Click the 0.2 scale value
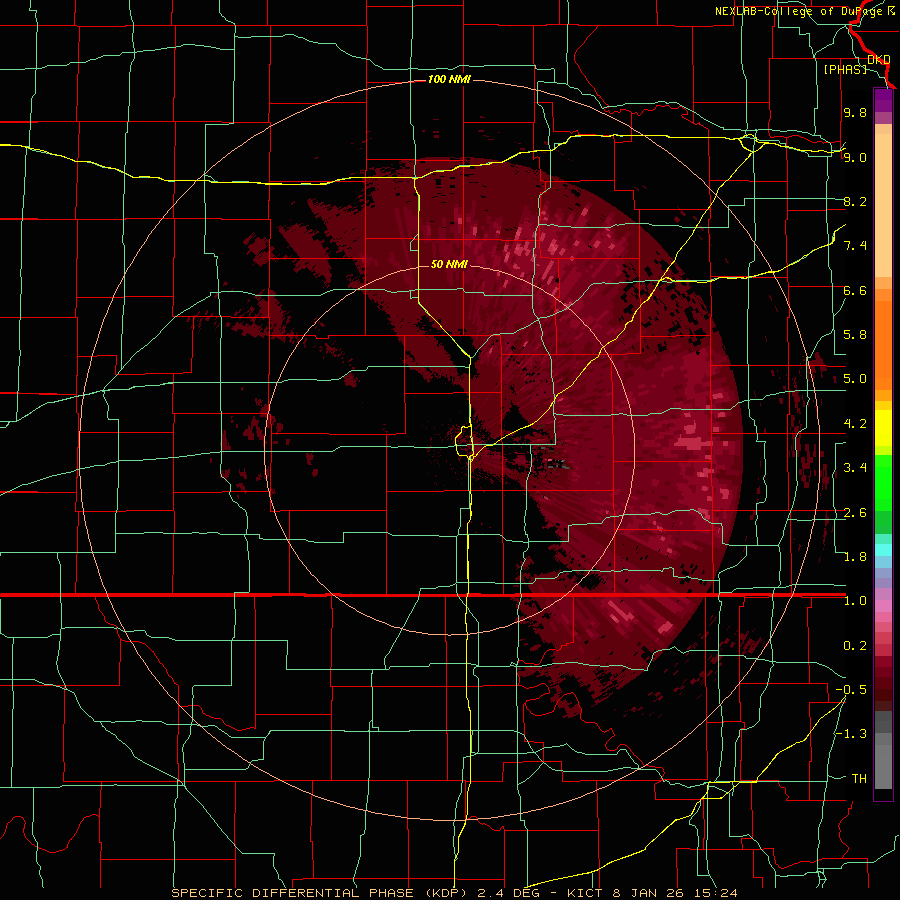 [x=855, y=646]
